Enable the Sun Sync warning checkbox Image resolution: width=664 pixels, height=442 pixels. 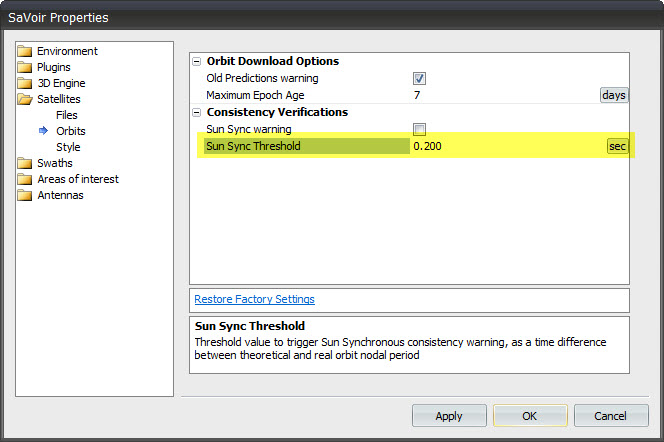420,129
